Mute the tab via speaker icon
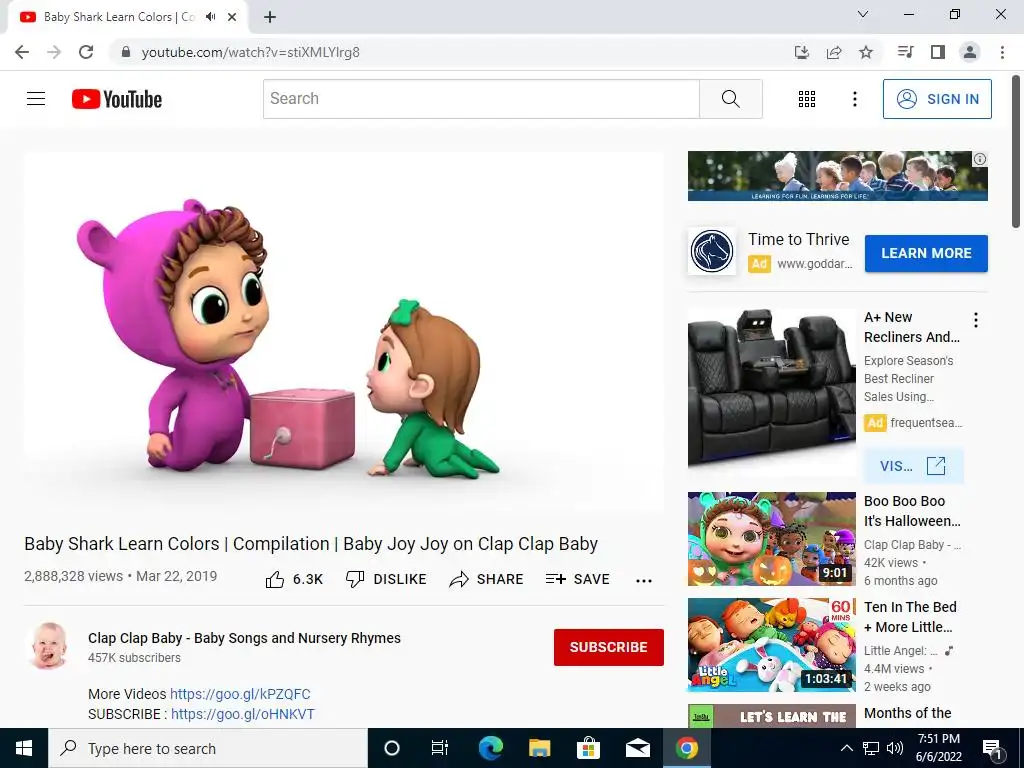Image resolution: width=1024 pixels, height=768 pixels. tap(210, 17)
